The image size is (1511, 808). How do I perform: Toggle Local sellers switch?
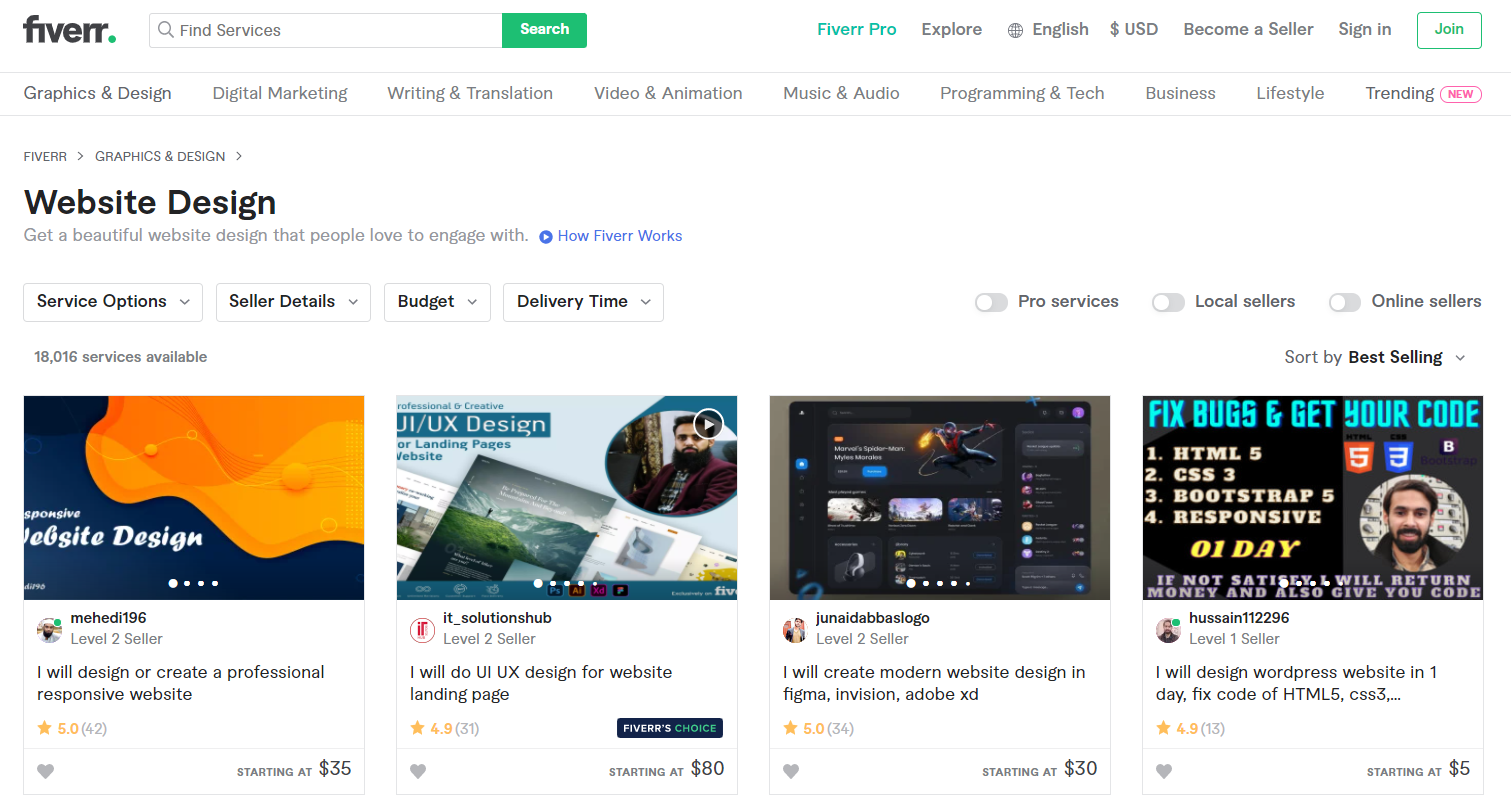(1168, 302)
